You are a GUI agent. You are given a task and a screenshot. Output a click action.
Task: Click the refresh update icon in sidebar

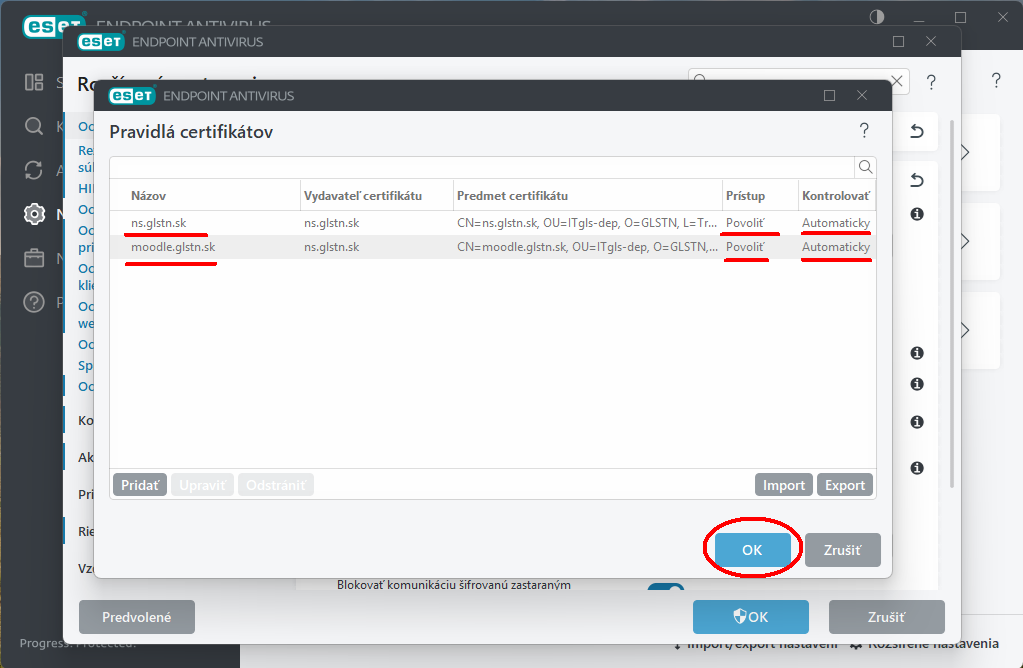tap(35, 170)
